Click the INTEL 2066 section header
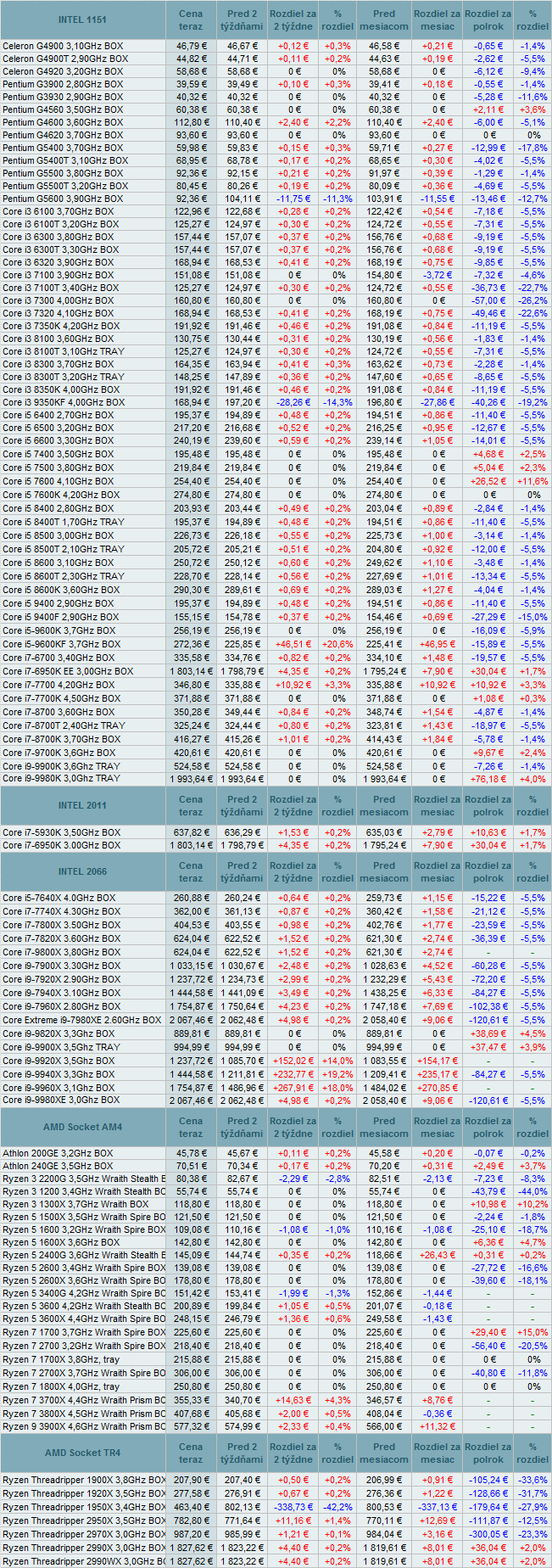This screenshot has height=1568, width=552. coord(82,871)
